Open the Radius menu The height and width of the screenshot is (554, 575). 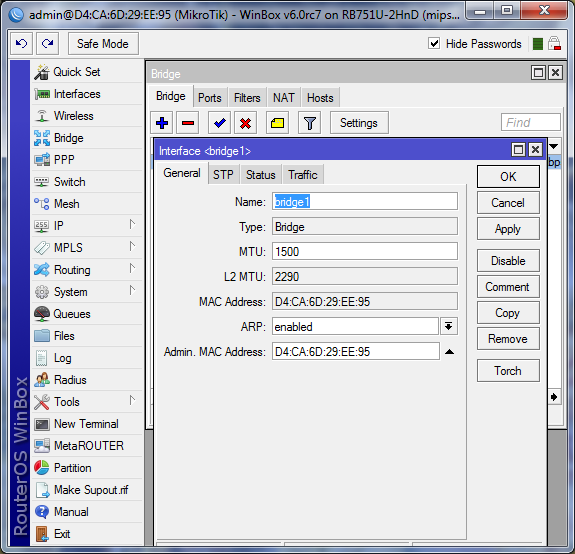tap(87, 380)
